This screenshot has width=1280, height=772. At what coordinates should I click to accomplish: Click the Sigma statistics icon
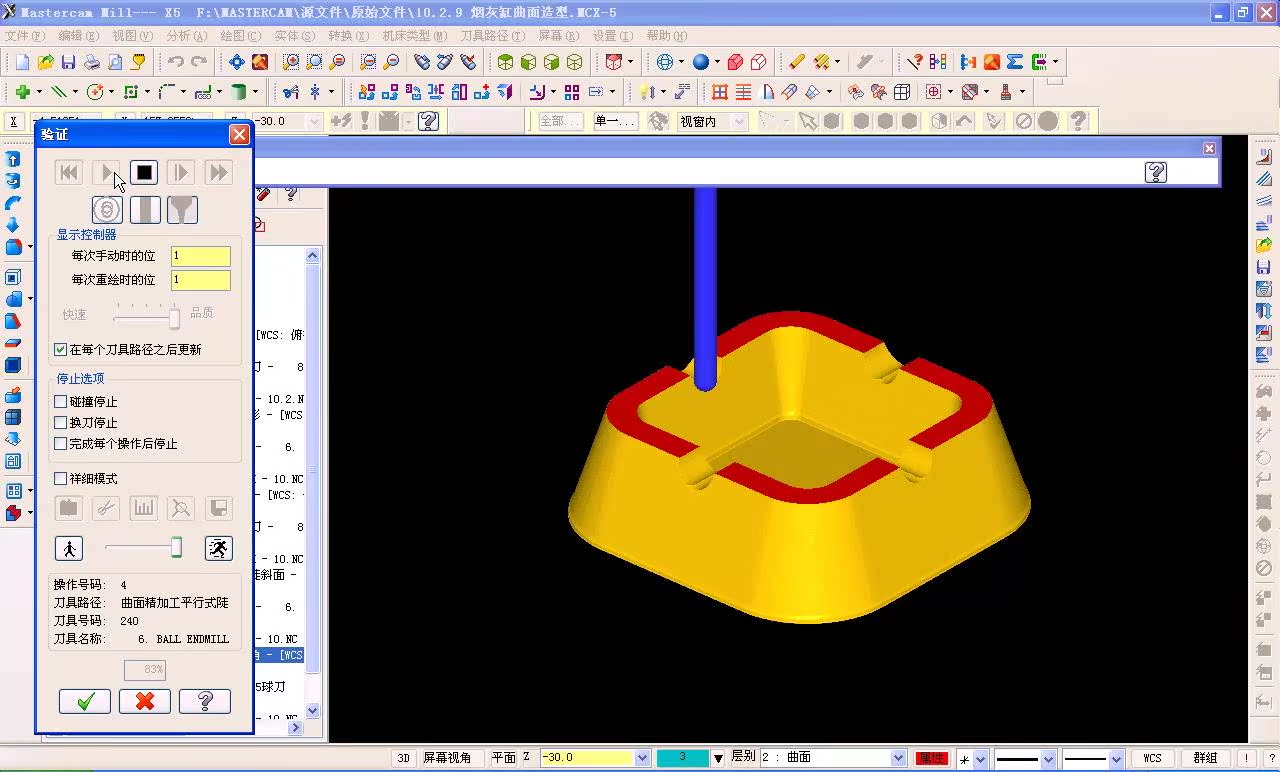tap(1015, 62)
